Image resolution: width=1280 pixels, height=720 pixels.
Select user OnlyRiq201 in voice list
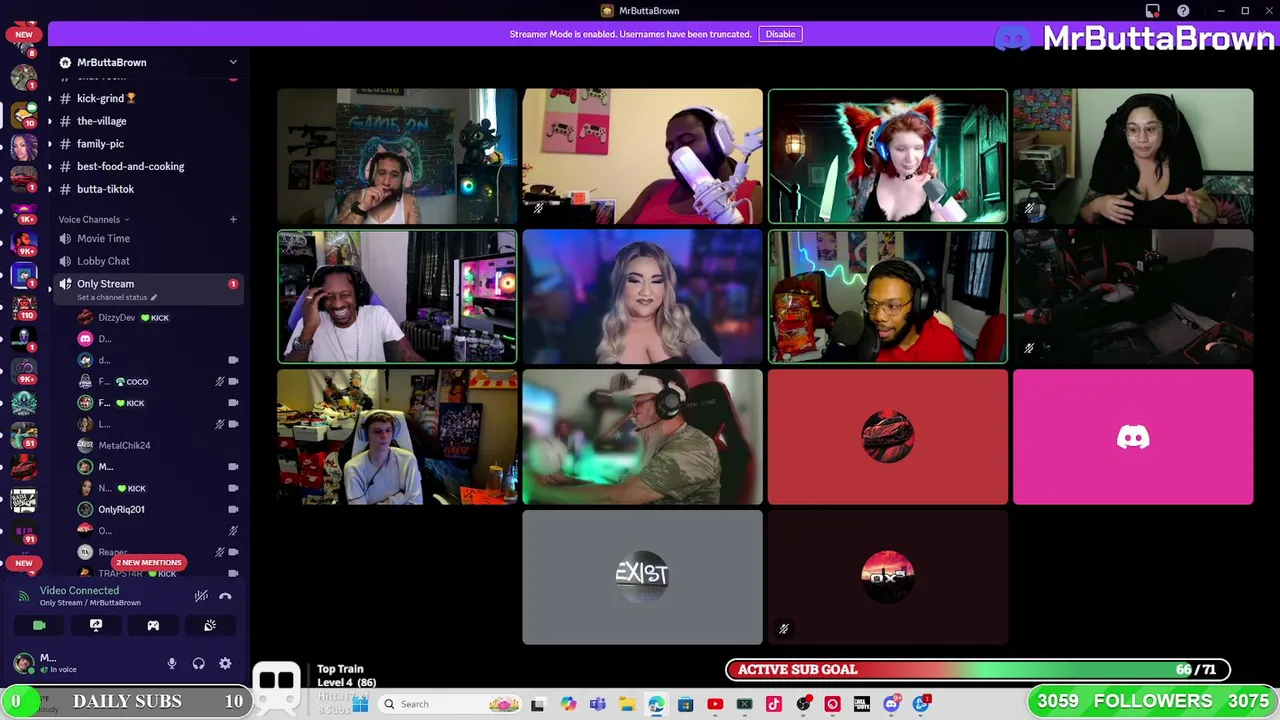click(x=121, y=509)
